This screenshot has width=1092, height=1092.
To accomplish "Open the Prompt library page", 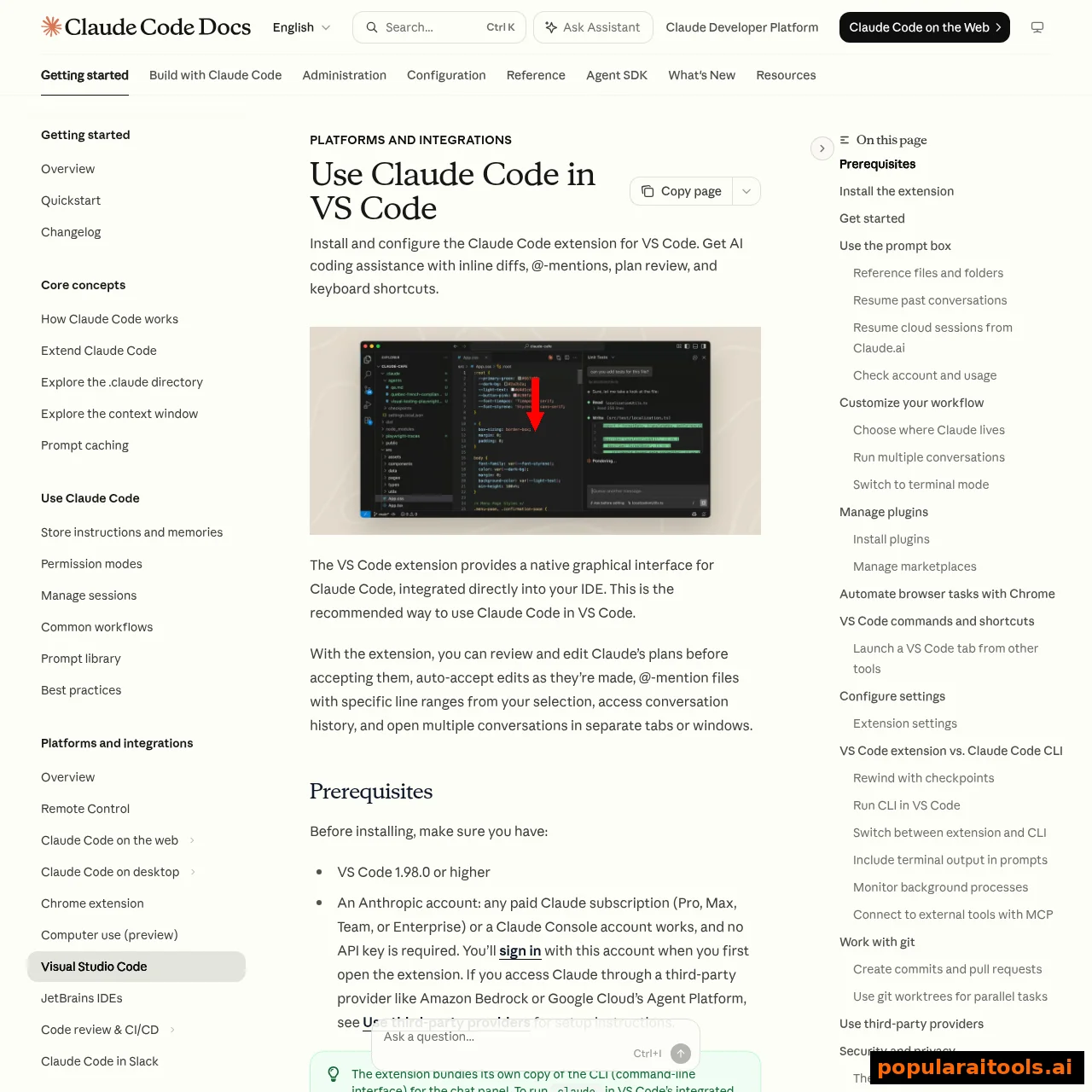I will pyautogui.click(x=80, y=659).
